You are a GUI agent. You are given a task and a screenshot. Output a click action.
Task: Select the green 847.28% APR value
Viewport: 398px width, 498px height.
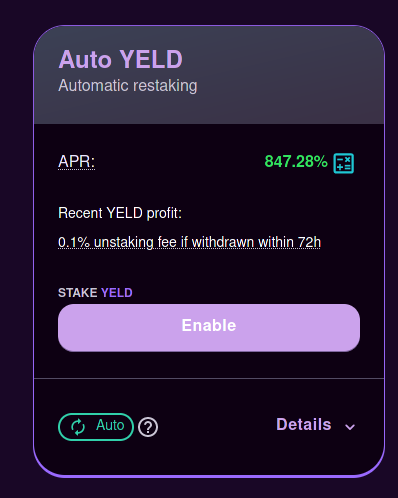296,162
